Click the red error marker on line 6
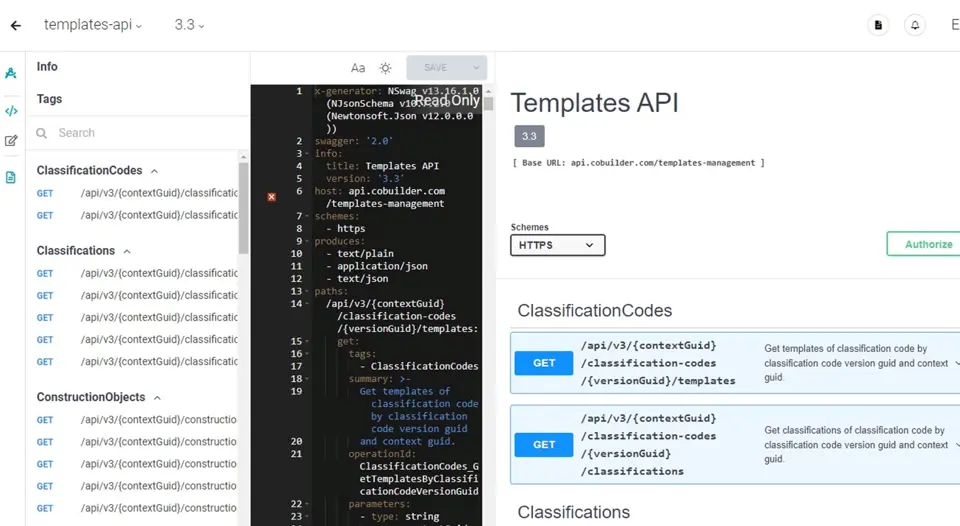Screen dimensions: 960x526 (x=271, y=197)
